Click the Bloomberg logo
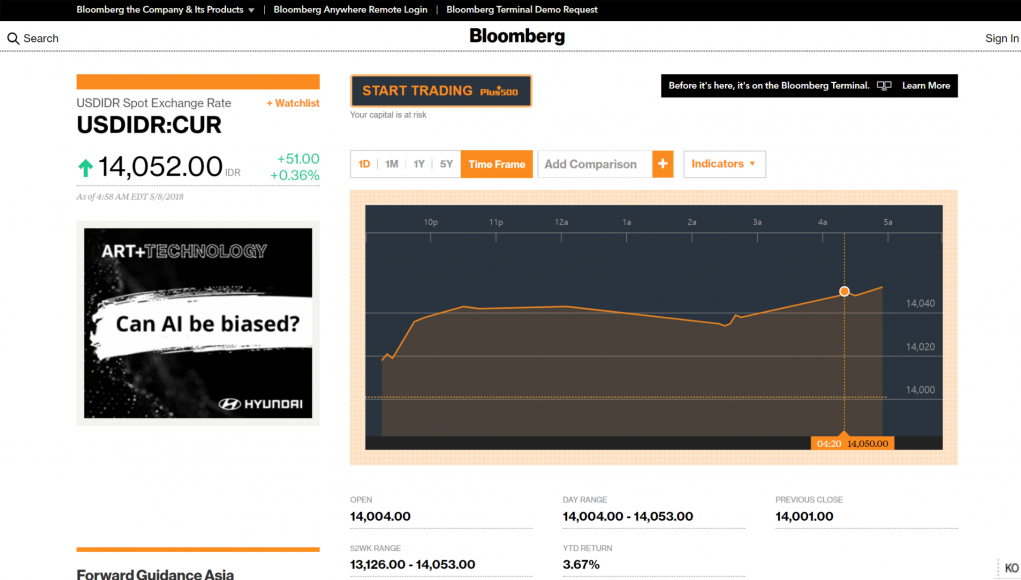This screenshot has height=580, width=1021. pos(517,37)
